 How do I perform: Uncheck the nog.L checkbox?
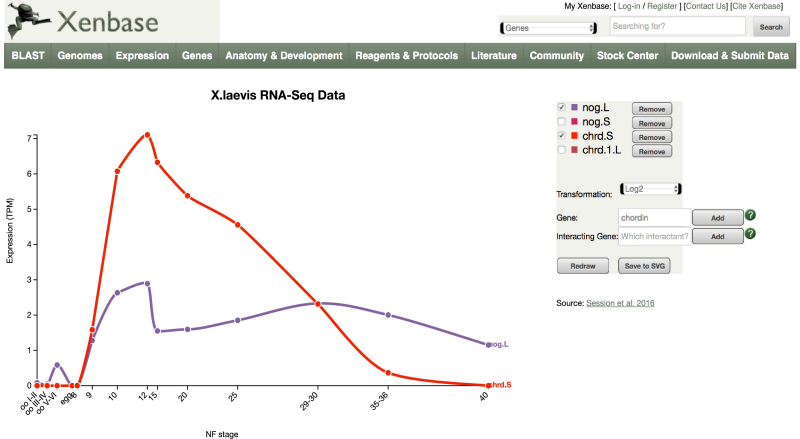click(561, 107)
